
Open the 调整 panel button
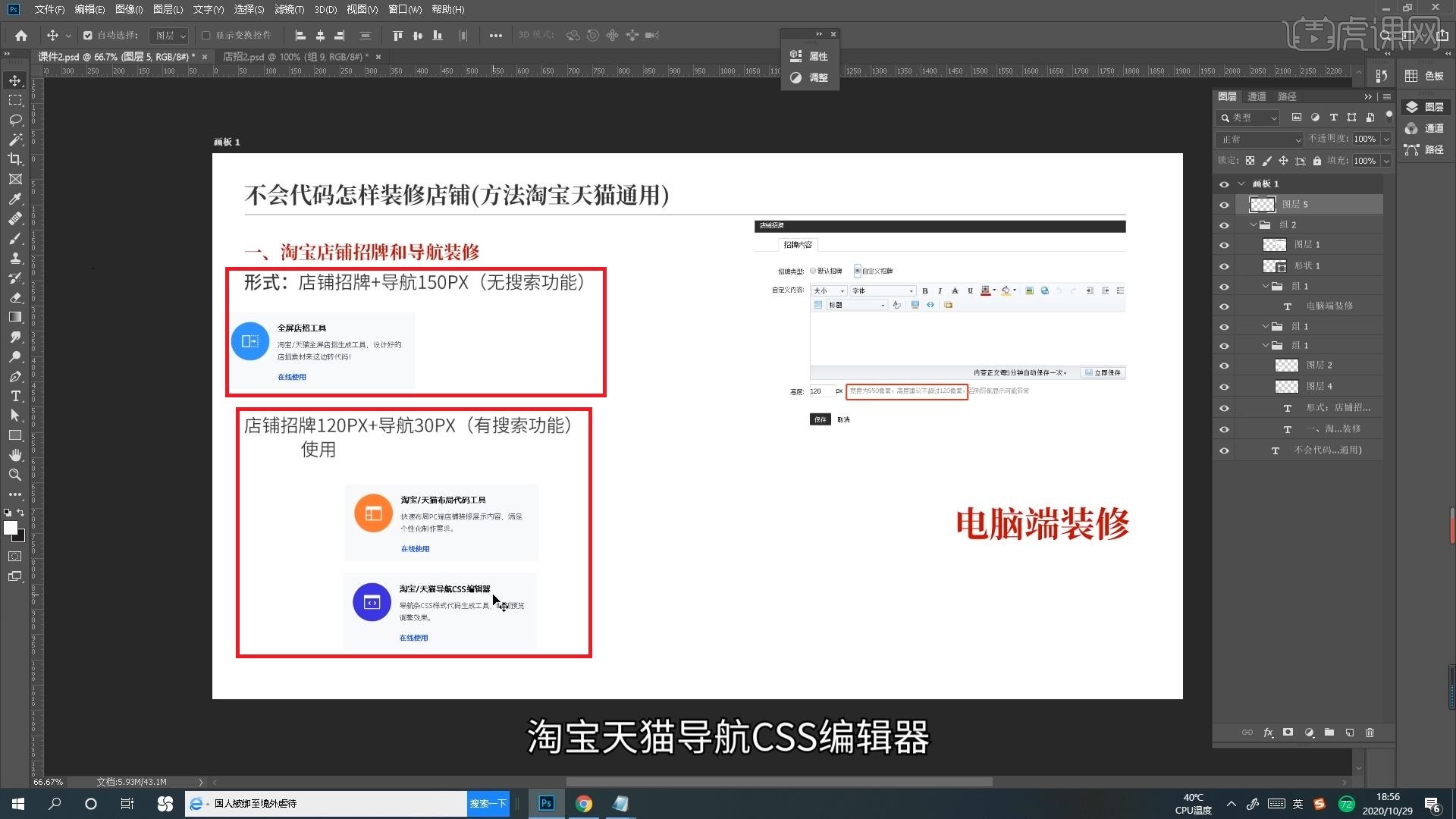pyautogui.click(x=810, y=77)
